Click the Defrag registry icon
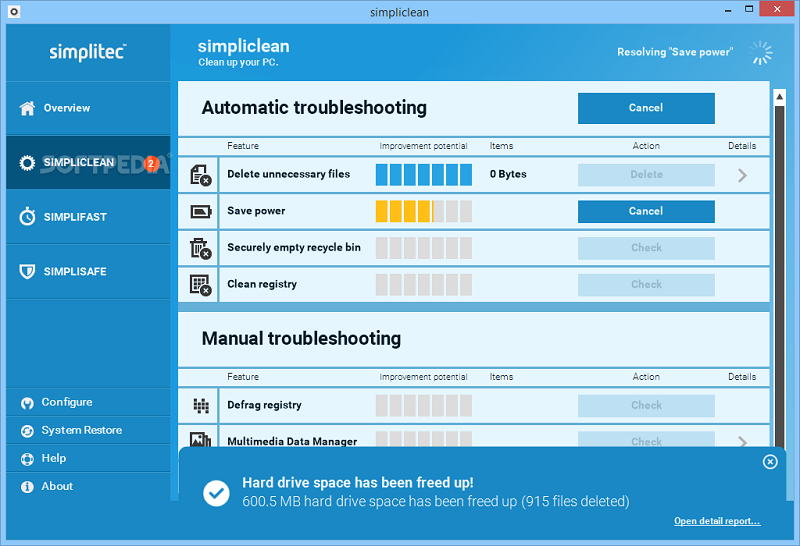The image size is (800, 546). pos(199,406)
